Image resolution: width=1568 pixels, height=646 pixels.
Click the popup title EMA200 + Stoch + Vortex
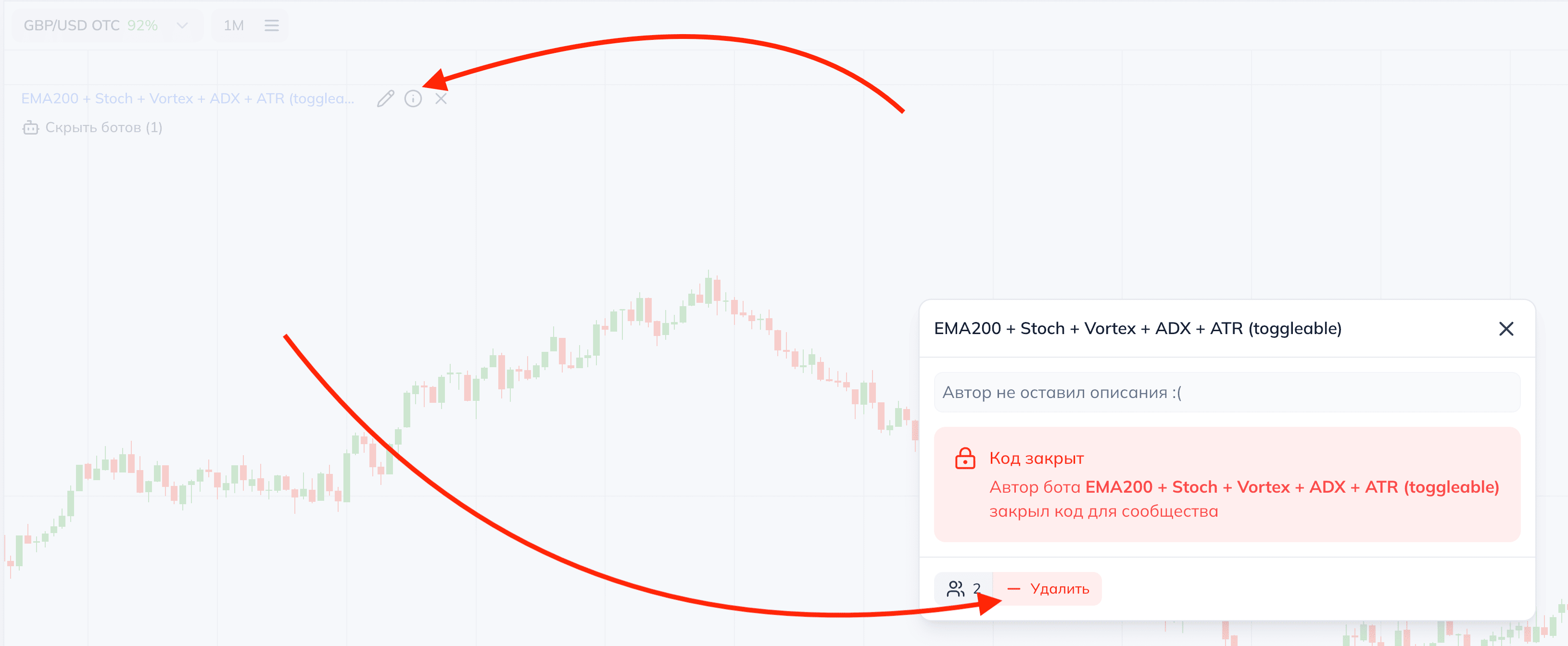point(1137,329)
